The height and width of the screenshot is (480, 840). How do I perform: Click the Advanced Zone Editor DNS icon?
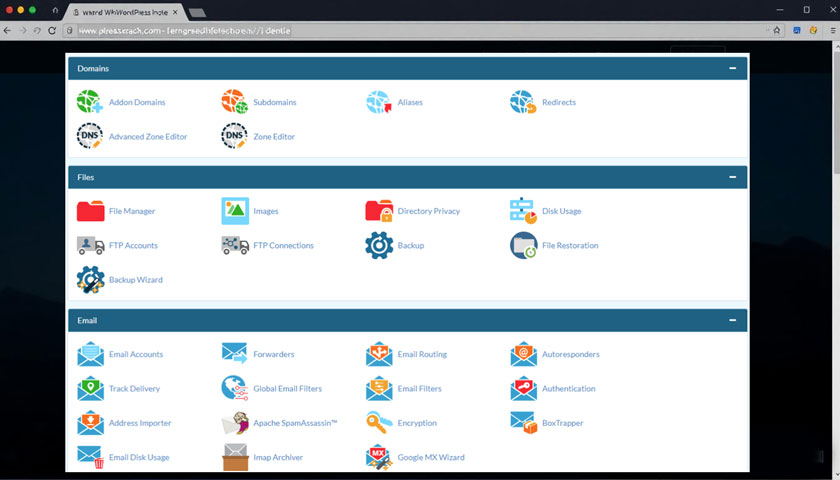tap(90, 136)
